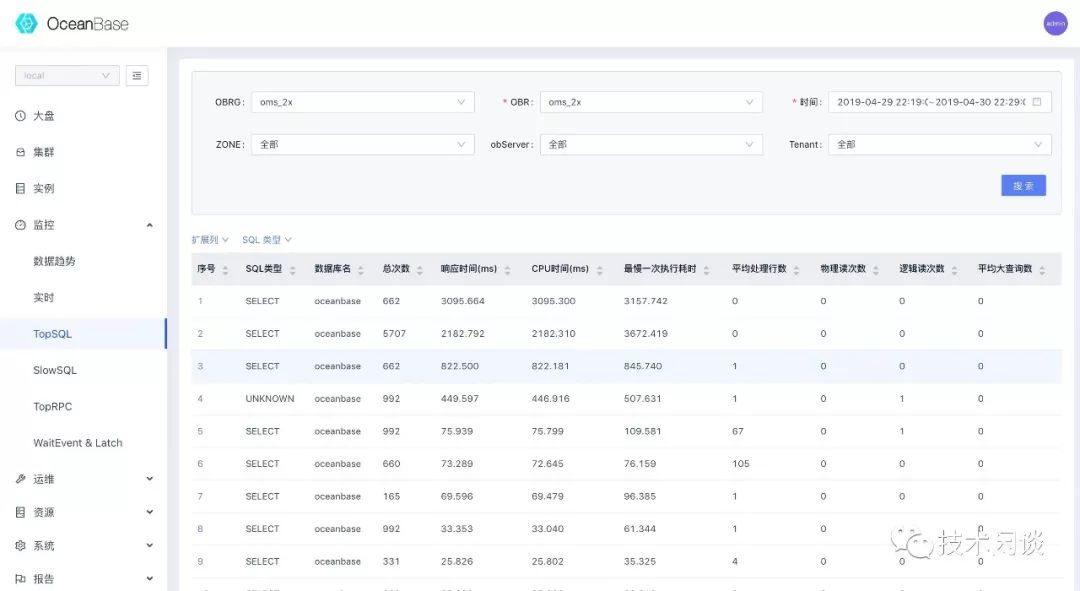Click the 大盘 clock icon in sidebar
Image resolution: width=1080 pixels, height=591 pixels.
point(21,116)
